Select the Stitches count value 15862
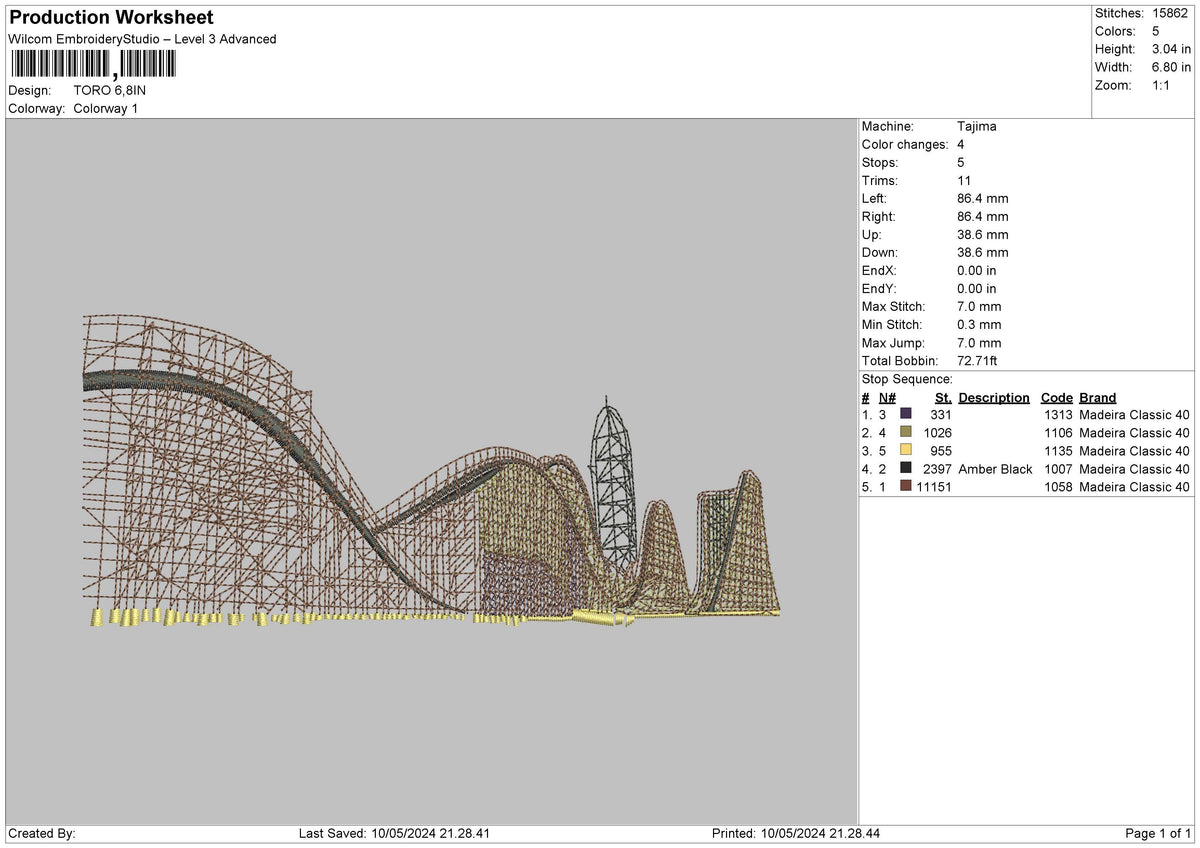The image size is (1200, 848). 1169,13
